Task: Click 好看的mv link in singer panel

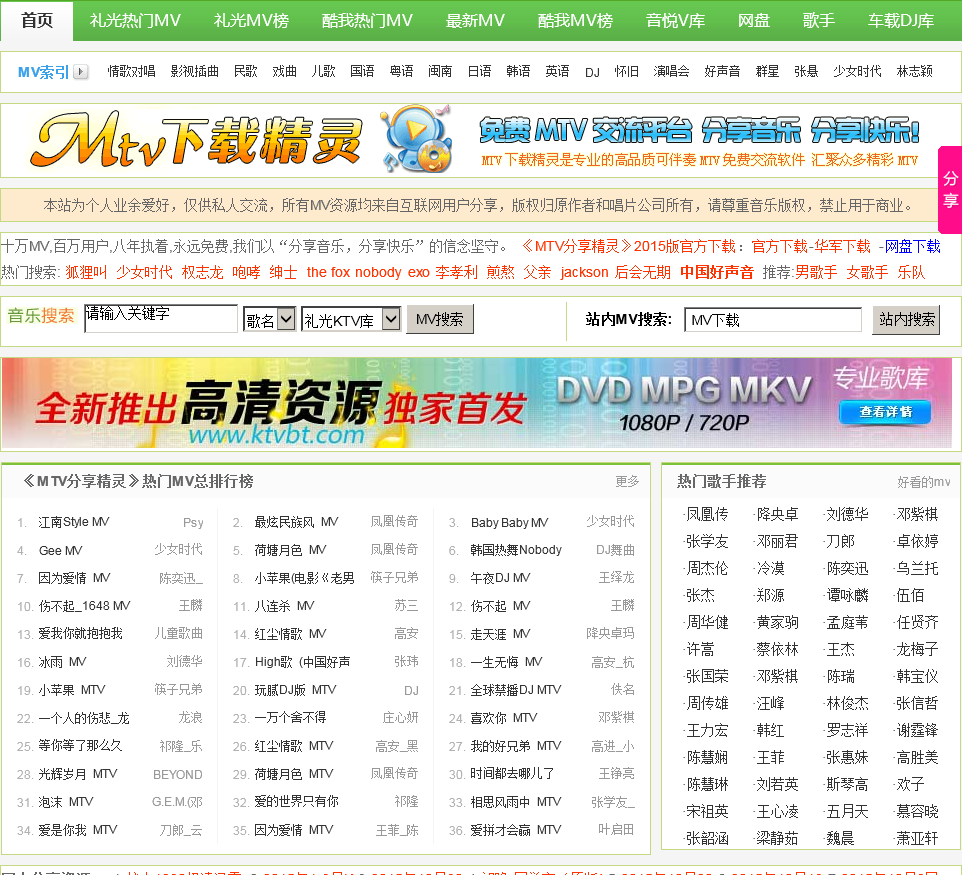Action: point(923,482)
